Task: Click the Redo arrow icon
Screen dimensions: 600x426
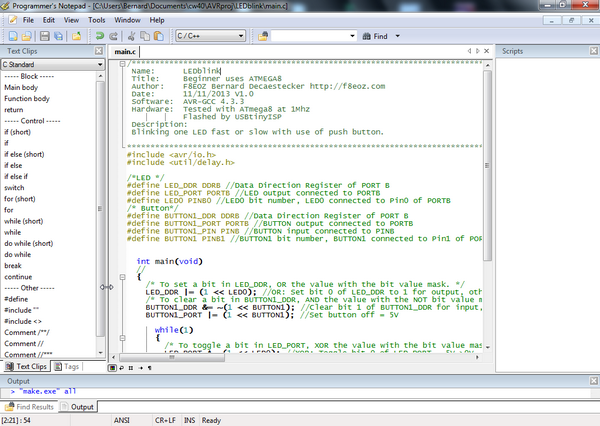Action: [x=115, y=36]
